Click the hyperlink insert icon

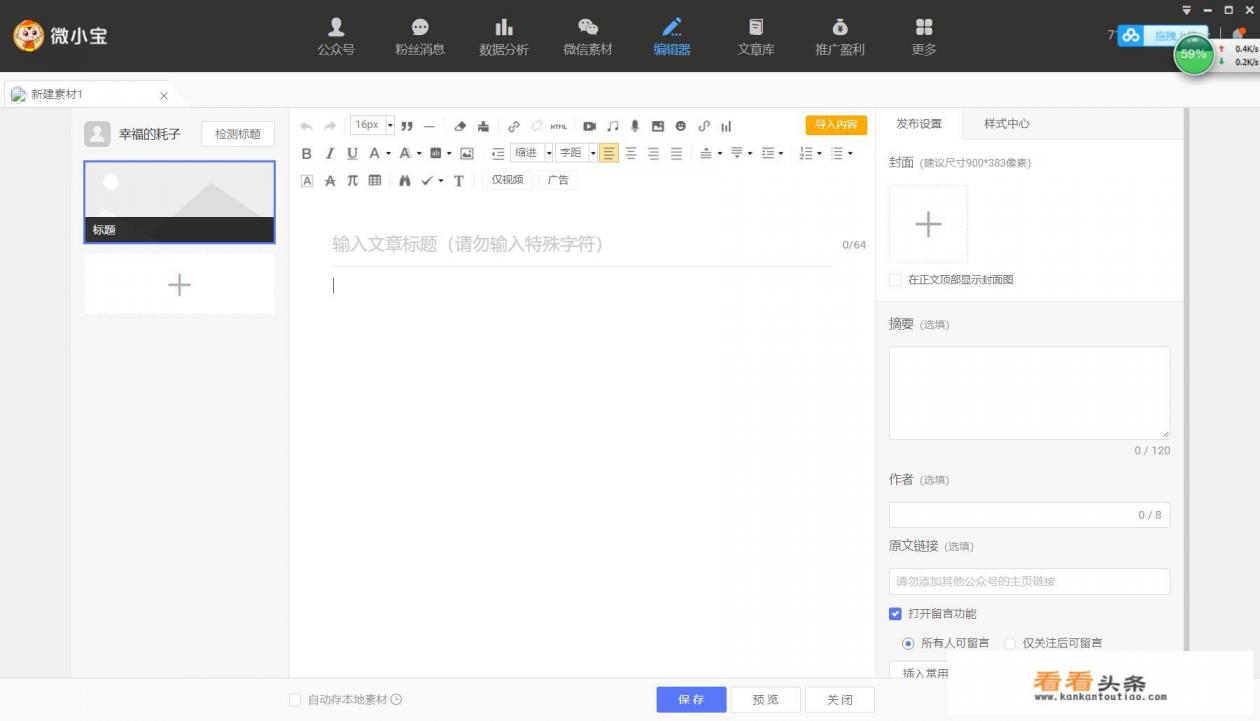(514, 126)
